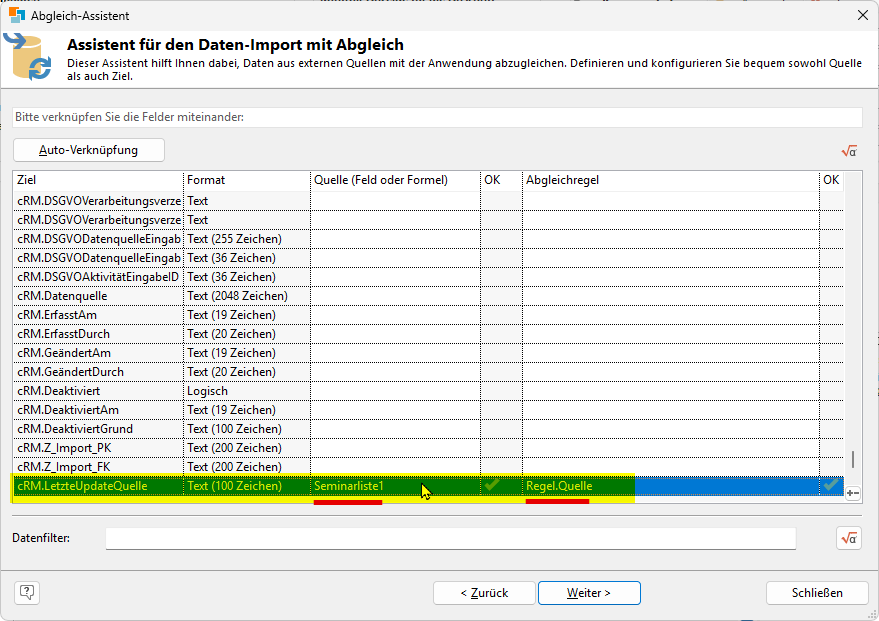Click the formula icon above the table
The height and width of the screenshot is (621, 879).
(849, 151)
